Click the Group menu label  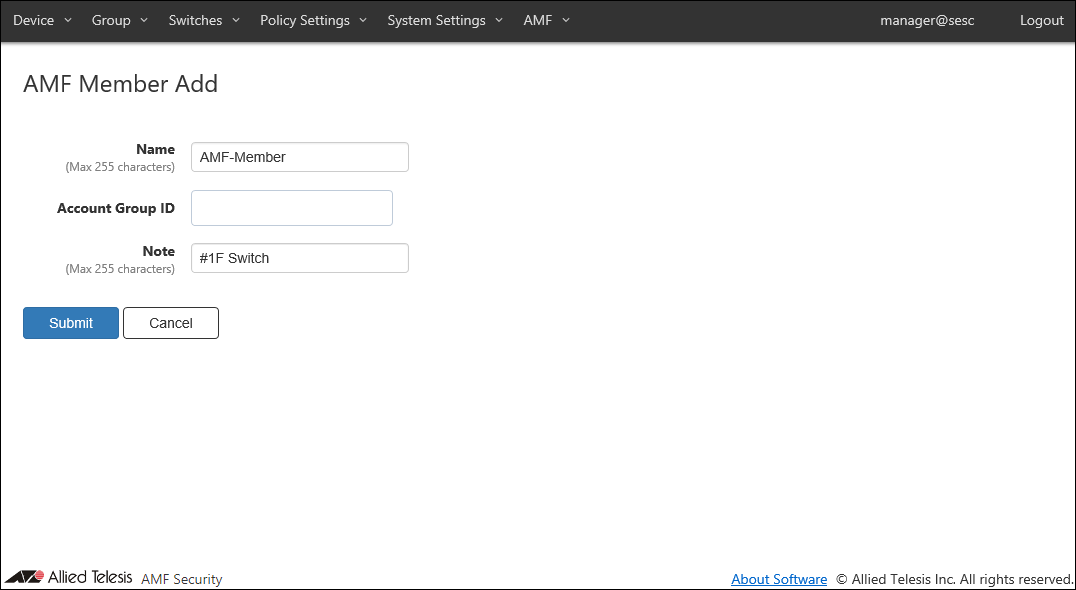coord(111,20)
